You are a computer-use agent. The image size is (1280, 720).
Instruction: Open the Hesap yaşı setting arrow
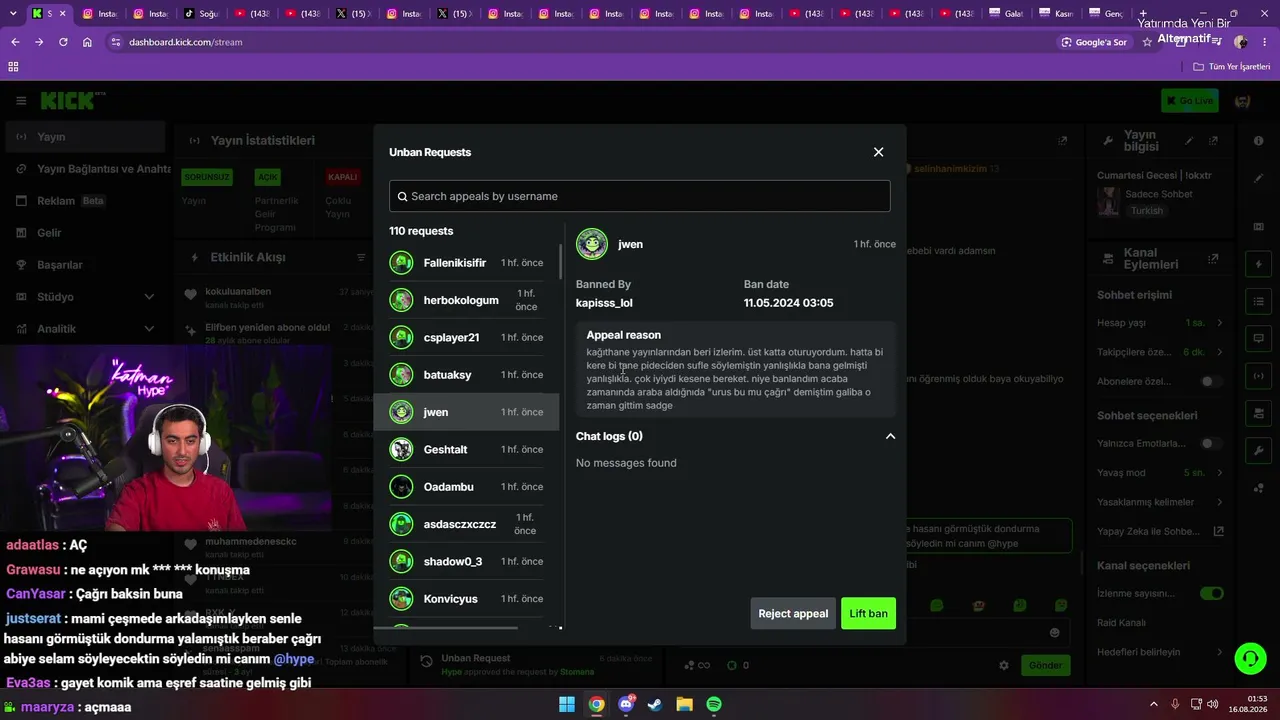coord(1220,323)
